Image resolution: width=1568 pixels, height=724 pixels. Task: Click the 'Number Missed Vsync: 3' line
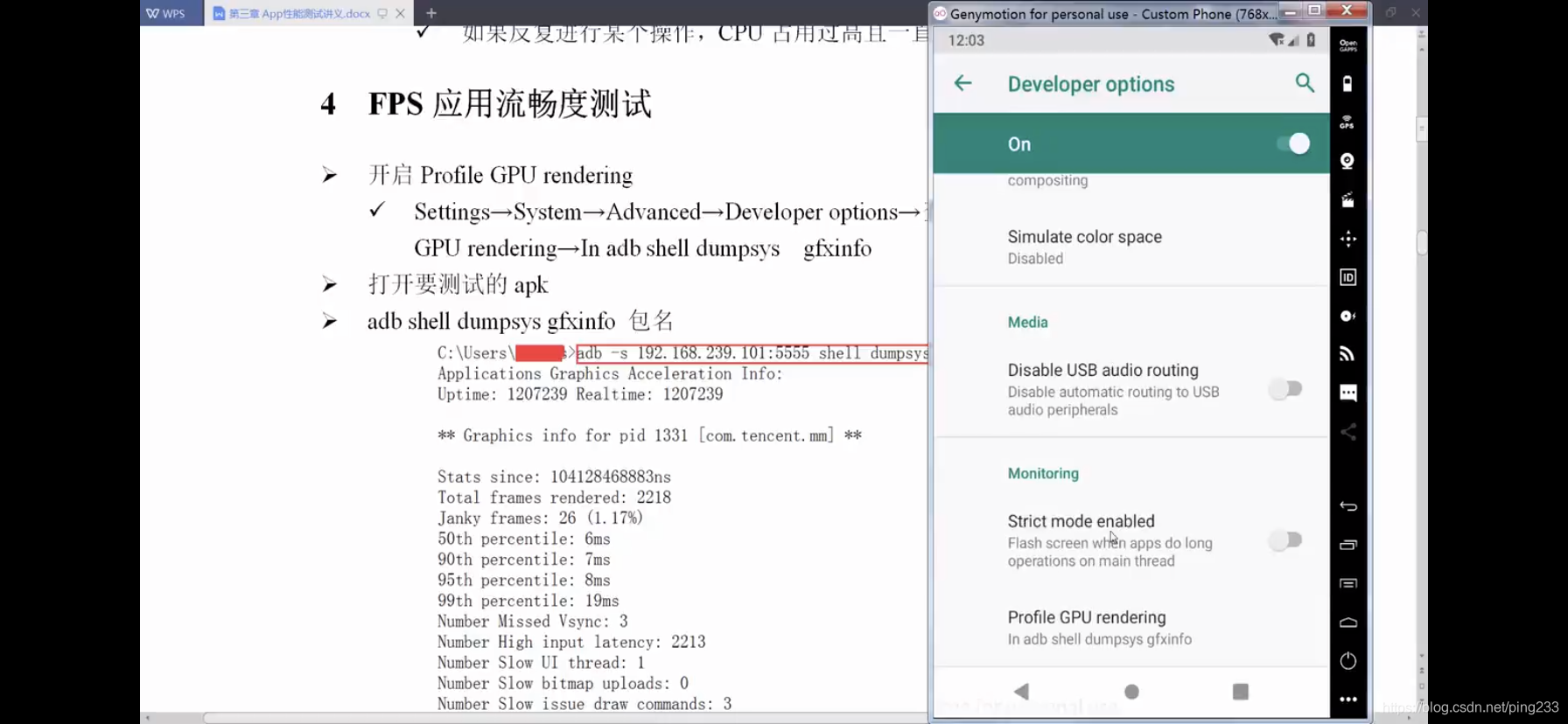click(x=532, y=622)
